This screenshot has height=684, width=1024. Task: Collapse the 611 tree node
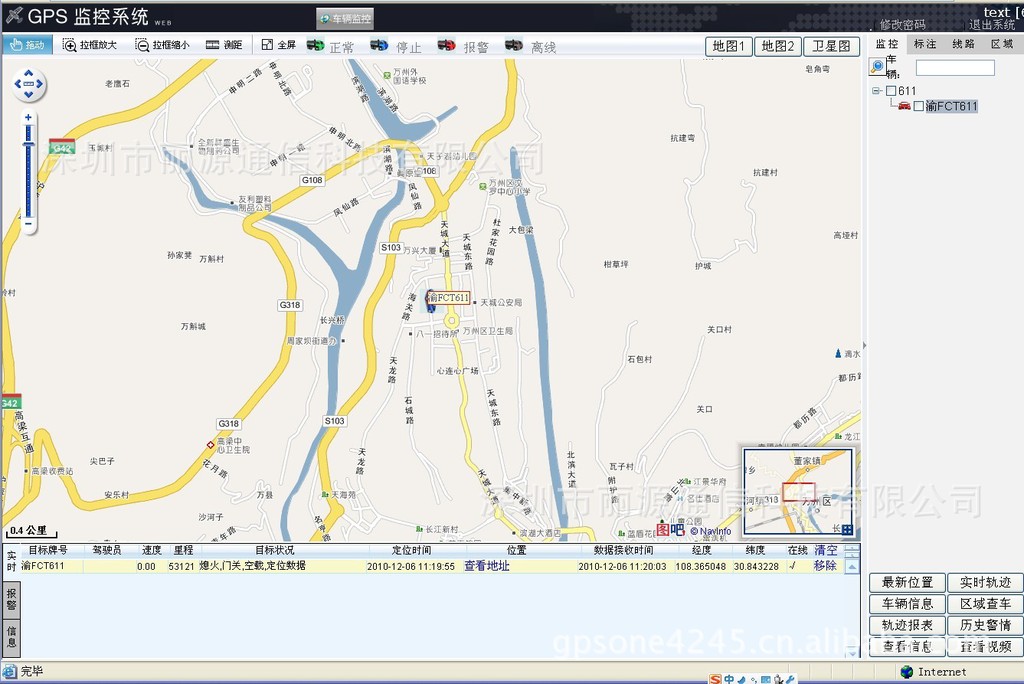click(x=877, y=91)
